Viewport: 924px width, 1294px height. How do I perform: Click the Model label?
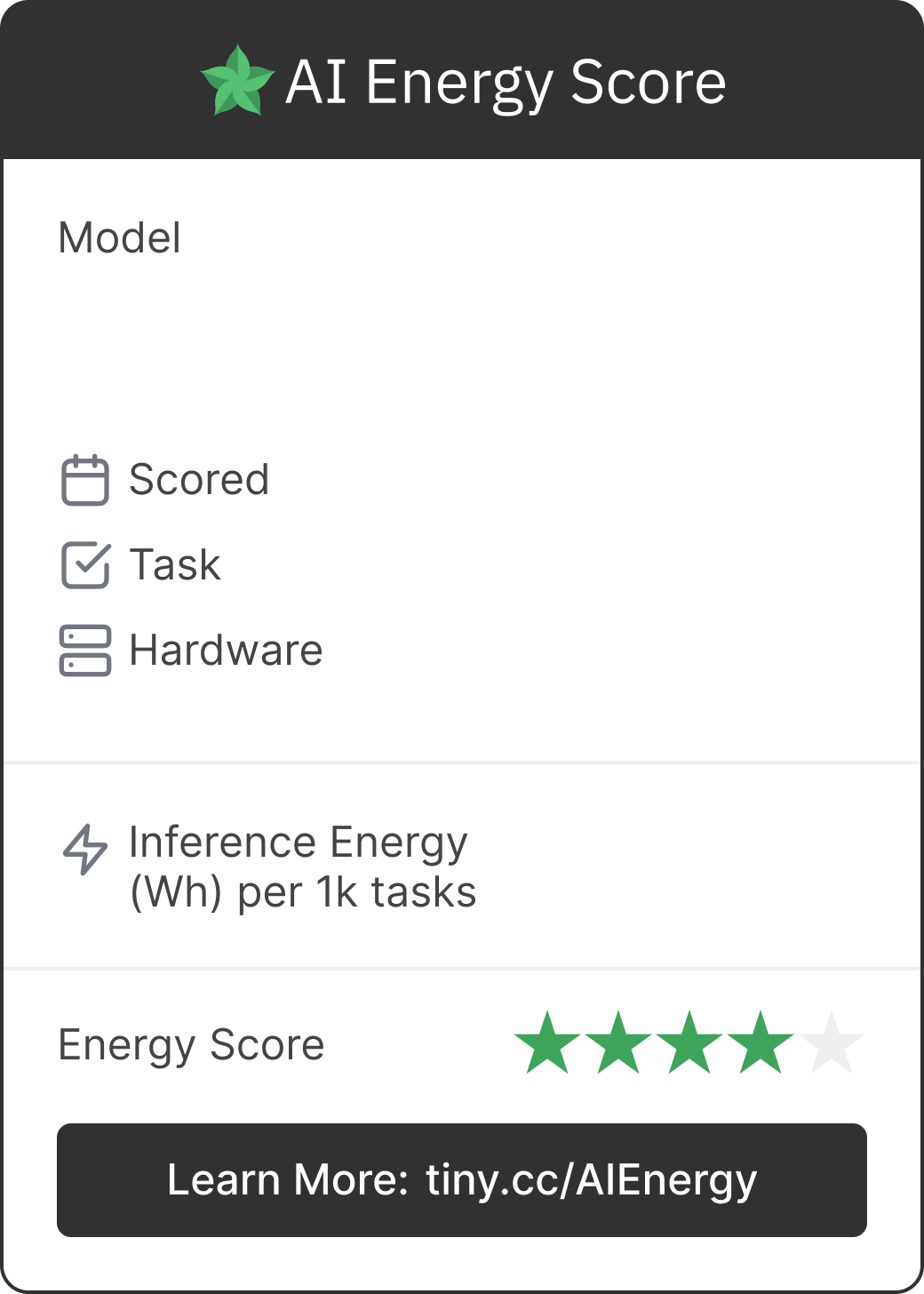(120, 238)
